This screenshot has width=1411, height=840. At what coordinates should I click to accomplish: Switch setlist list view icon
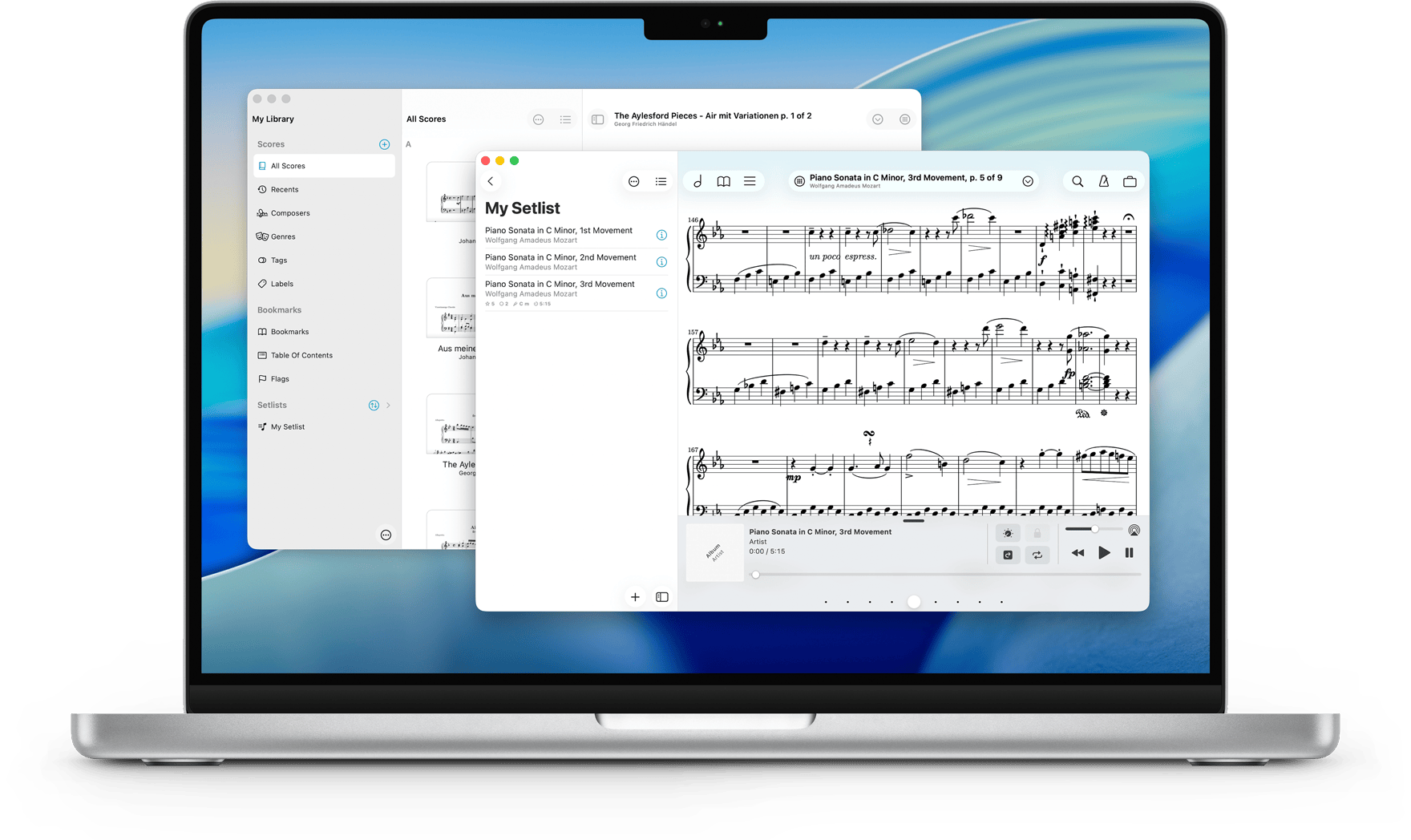pos(661,182)
